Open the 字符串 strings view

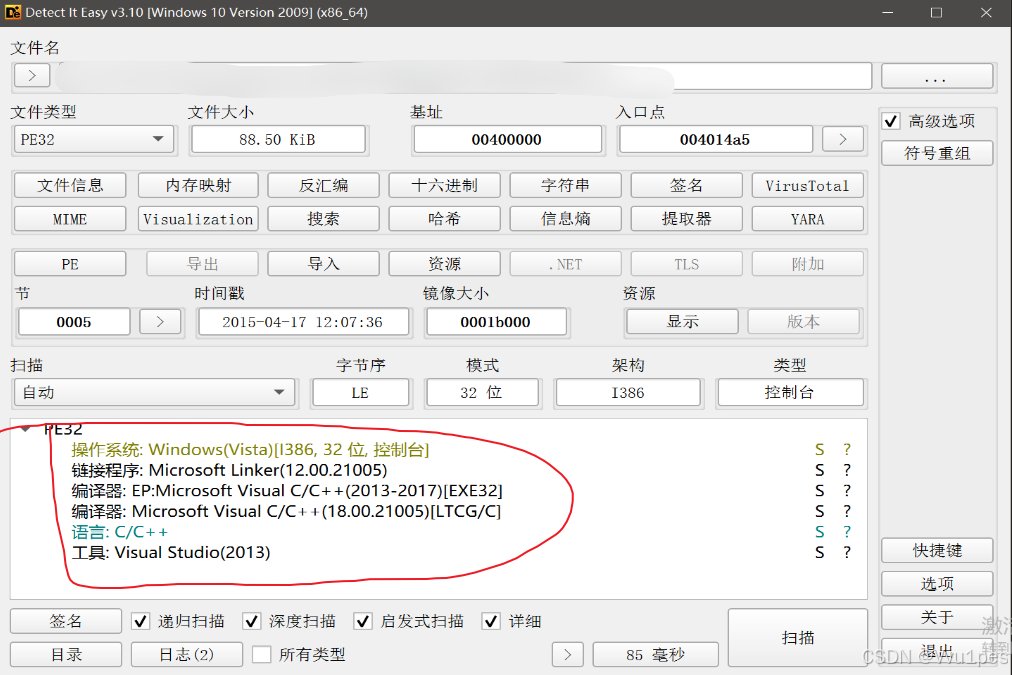pyautogui.click(x=565, y=185)
